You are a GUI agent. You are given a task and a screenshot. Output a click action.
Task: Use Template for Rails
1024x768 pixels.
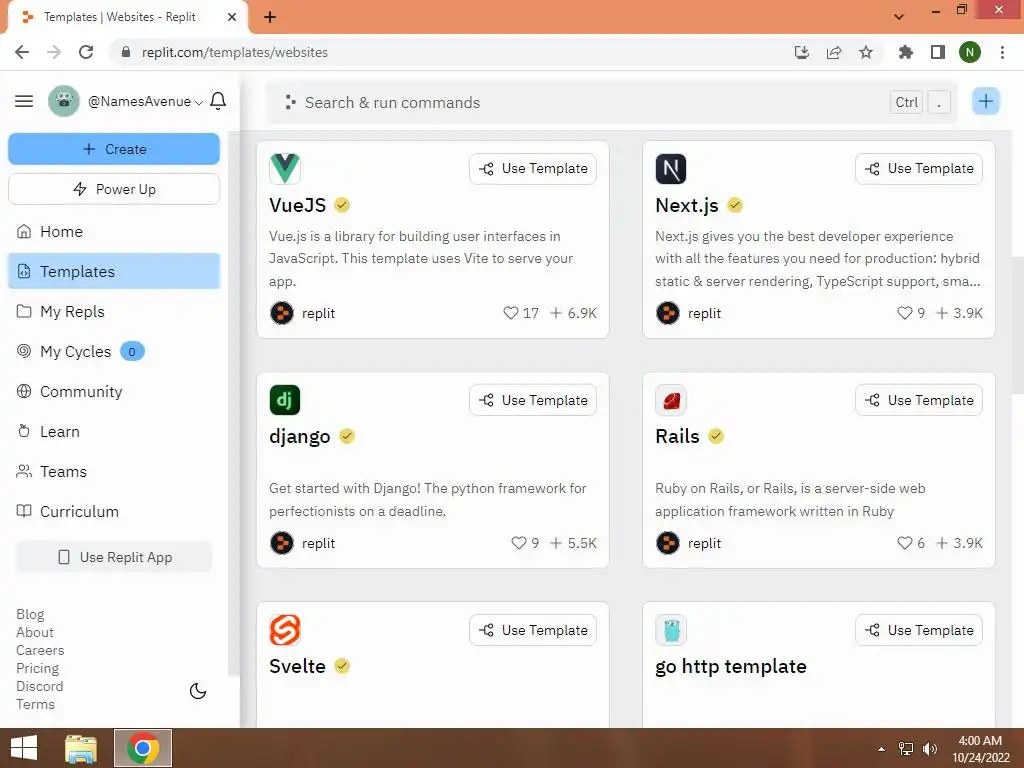tap(919, 400)
